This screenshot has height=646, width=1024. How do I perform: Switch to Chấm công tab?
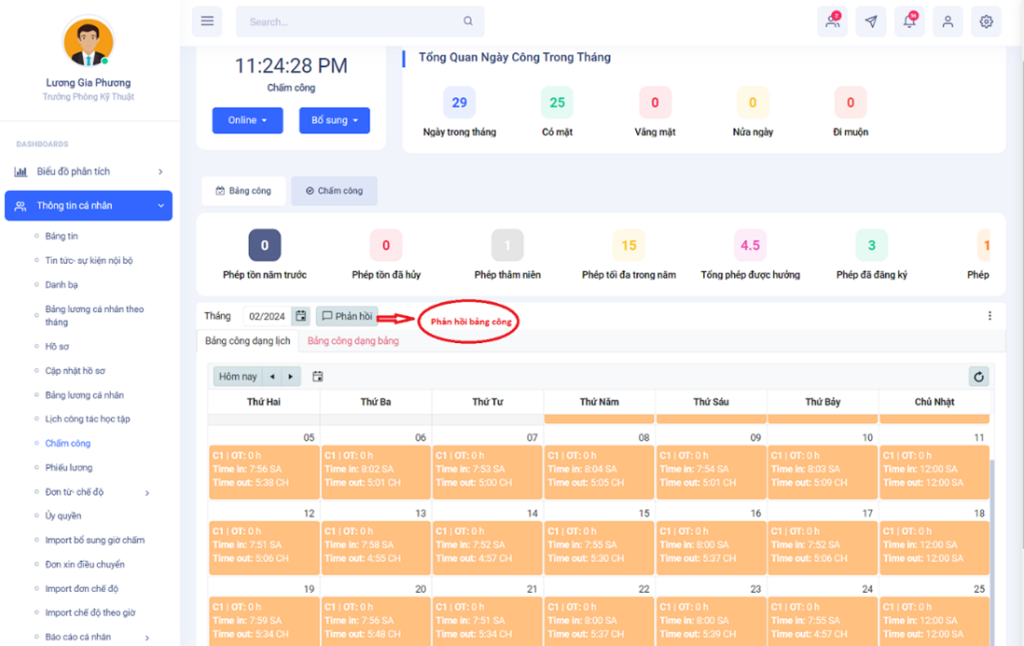point(334,190)
